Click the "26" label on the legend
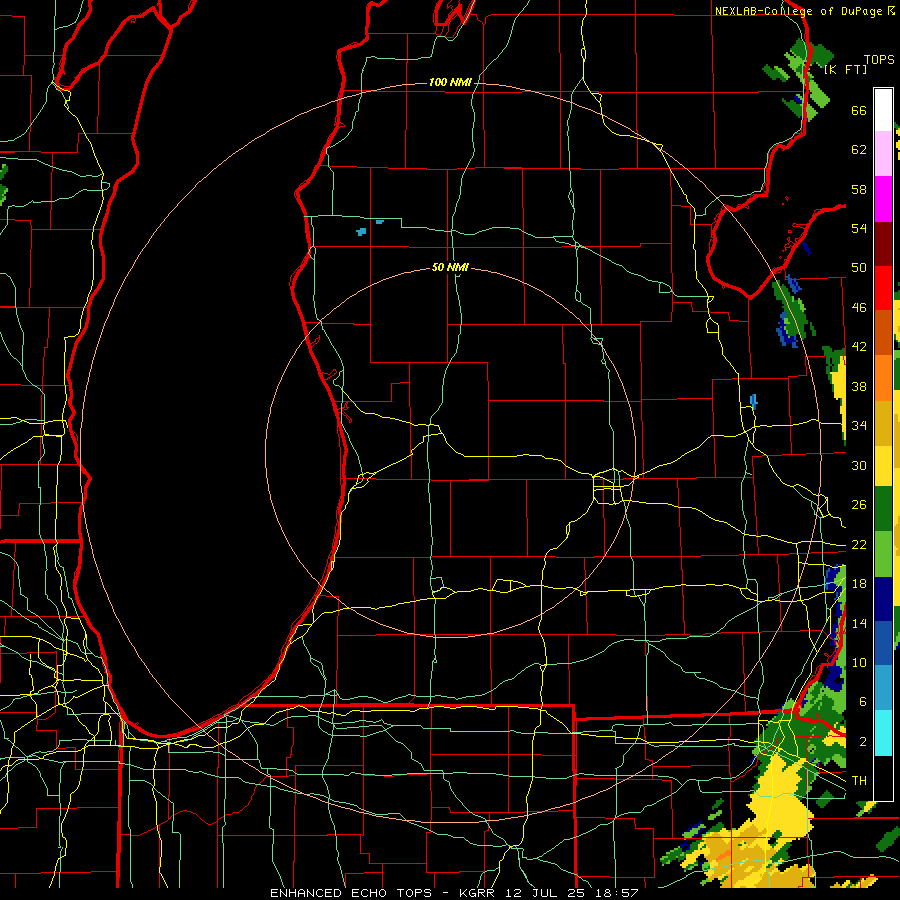This screenshot has height=900, width=900. (859, 505)
